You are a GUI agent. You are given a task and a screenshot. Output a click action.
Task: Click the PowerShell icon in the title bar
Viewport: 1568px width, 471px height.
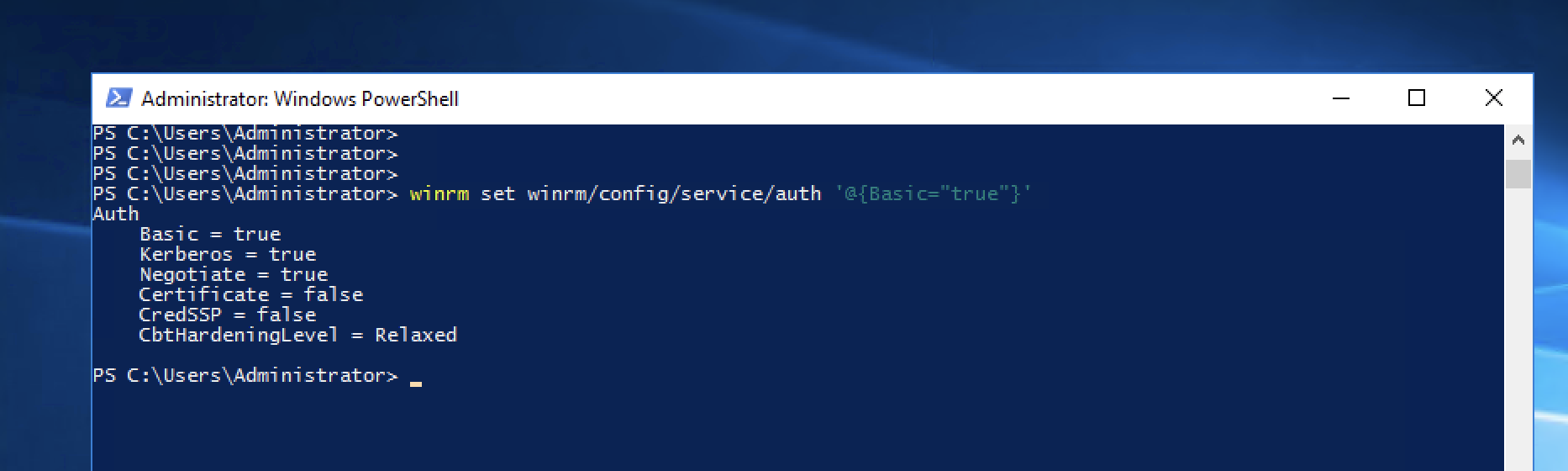click(118, 98)
